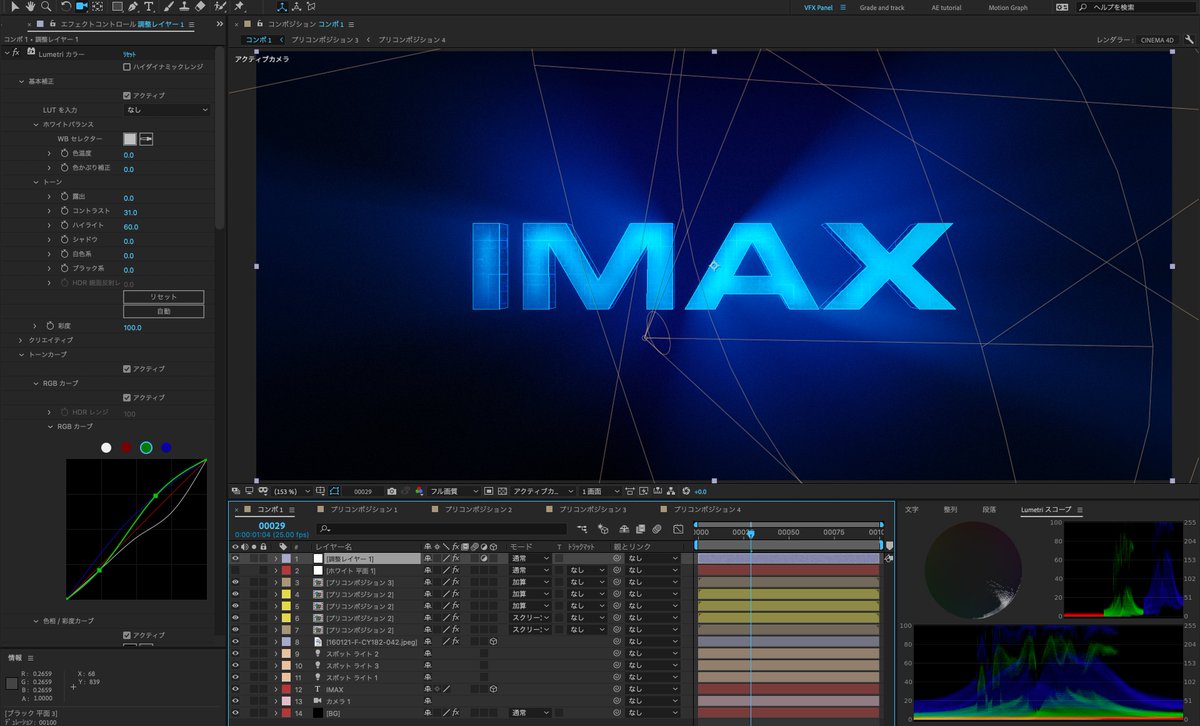Open the アクティブカメラ view dropdown

pyautogui.click(x=544, y=491)
